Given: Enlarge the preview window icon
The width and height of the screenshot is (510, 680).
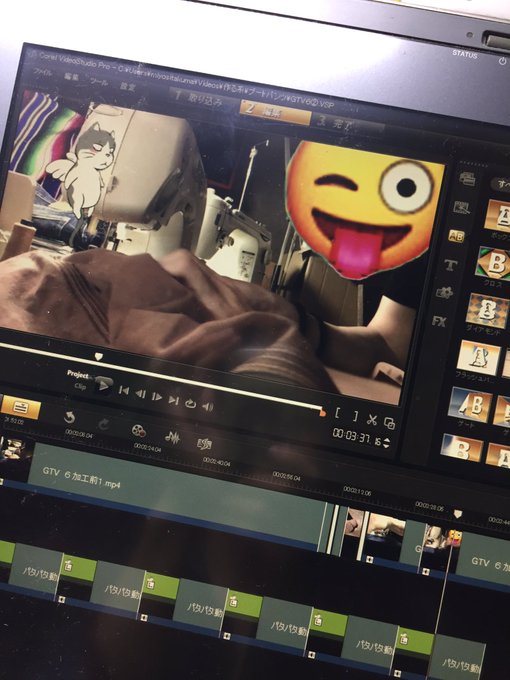Looking at the screenshot, I should pos(389,423).
